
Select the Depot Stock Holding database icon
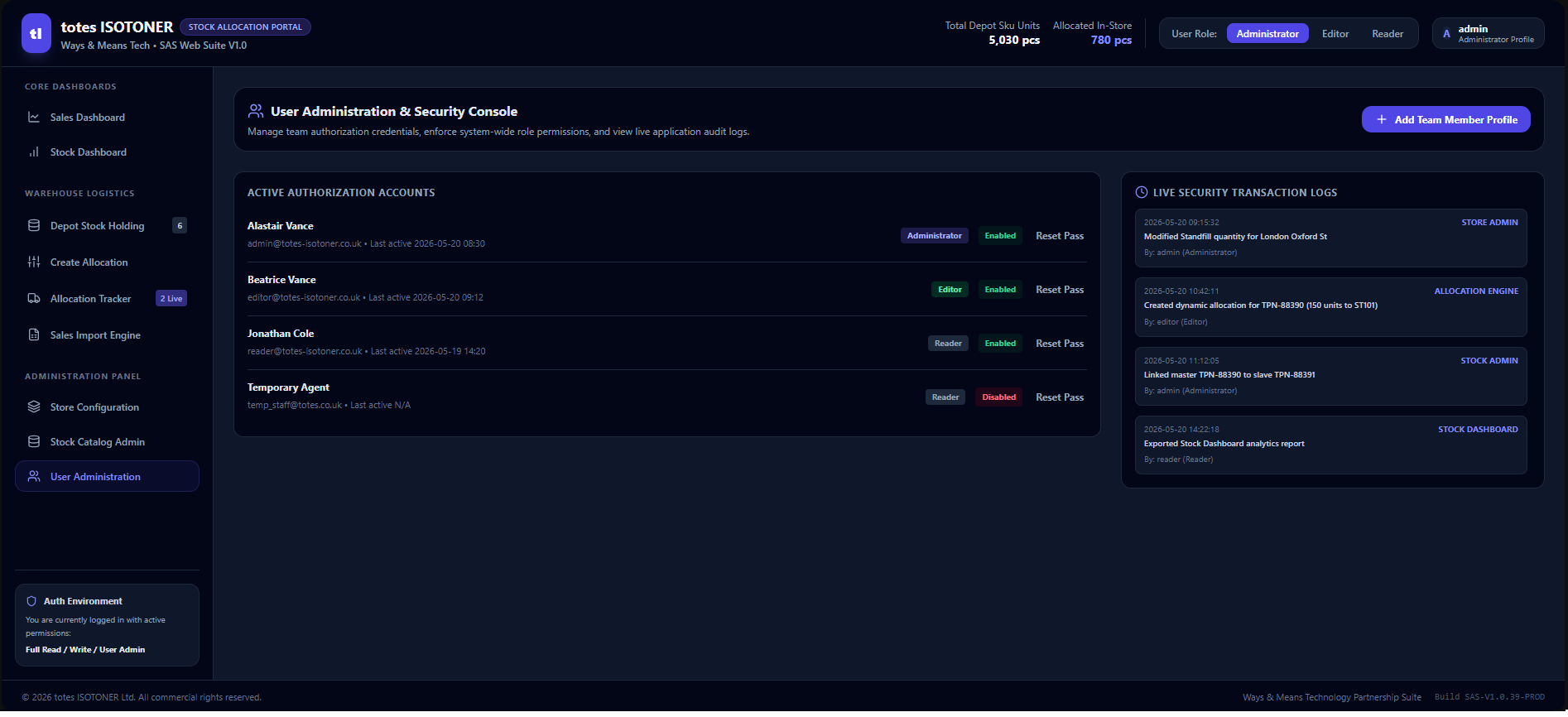[x=34, y=226]
